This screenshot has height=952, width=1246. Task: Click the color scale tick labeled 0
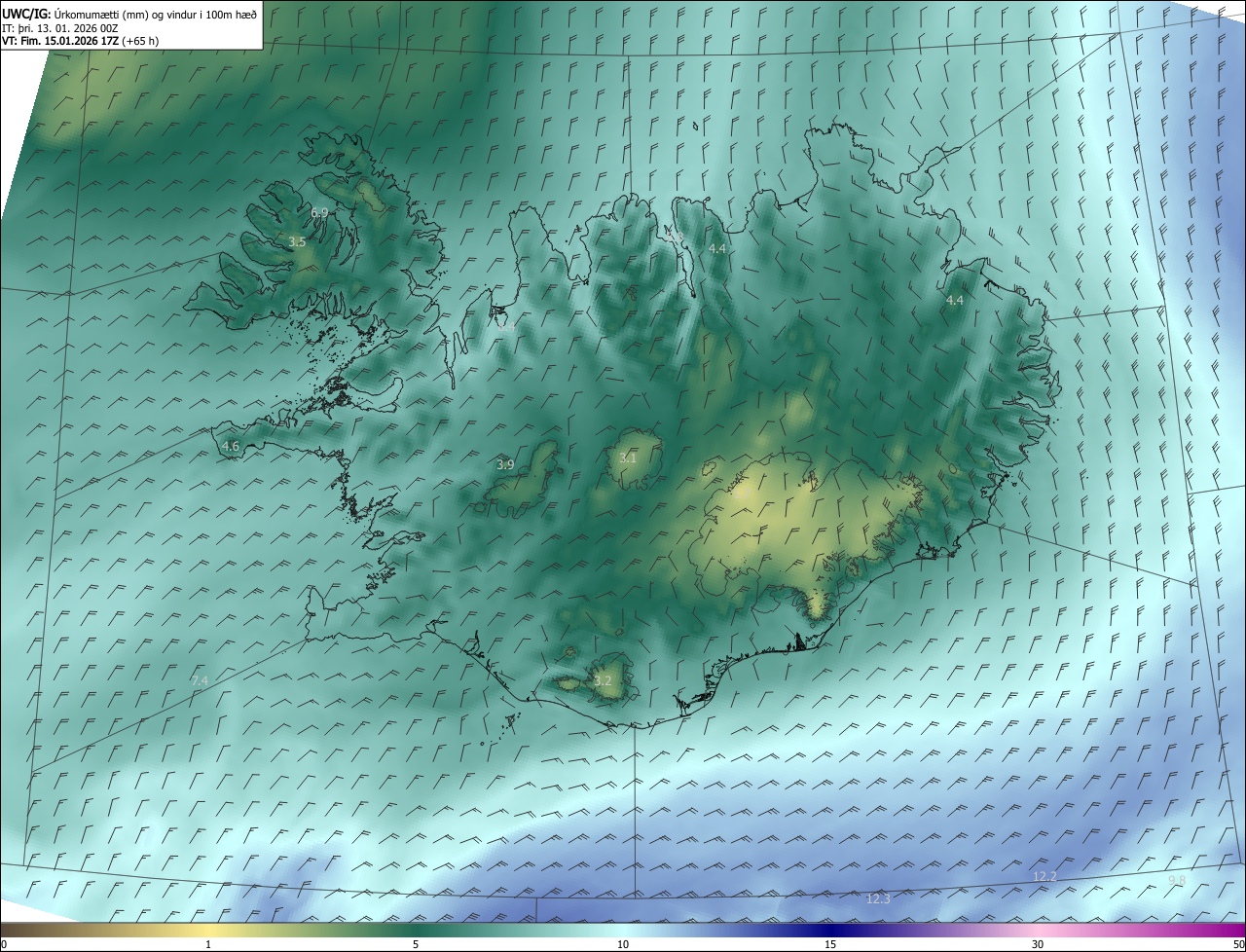pos(4,944)
